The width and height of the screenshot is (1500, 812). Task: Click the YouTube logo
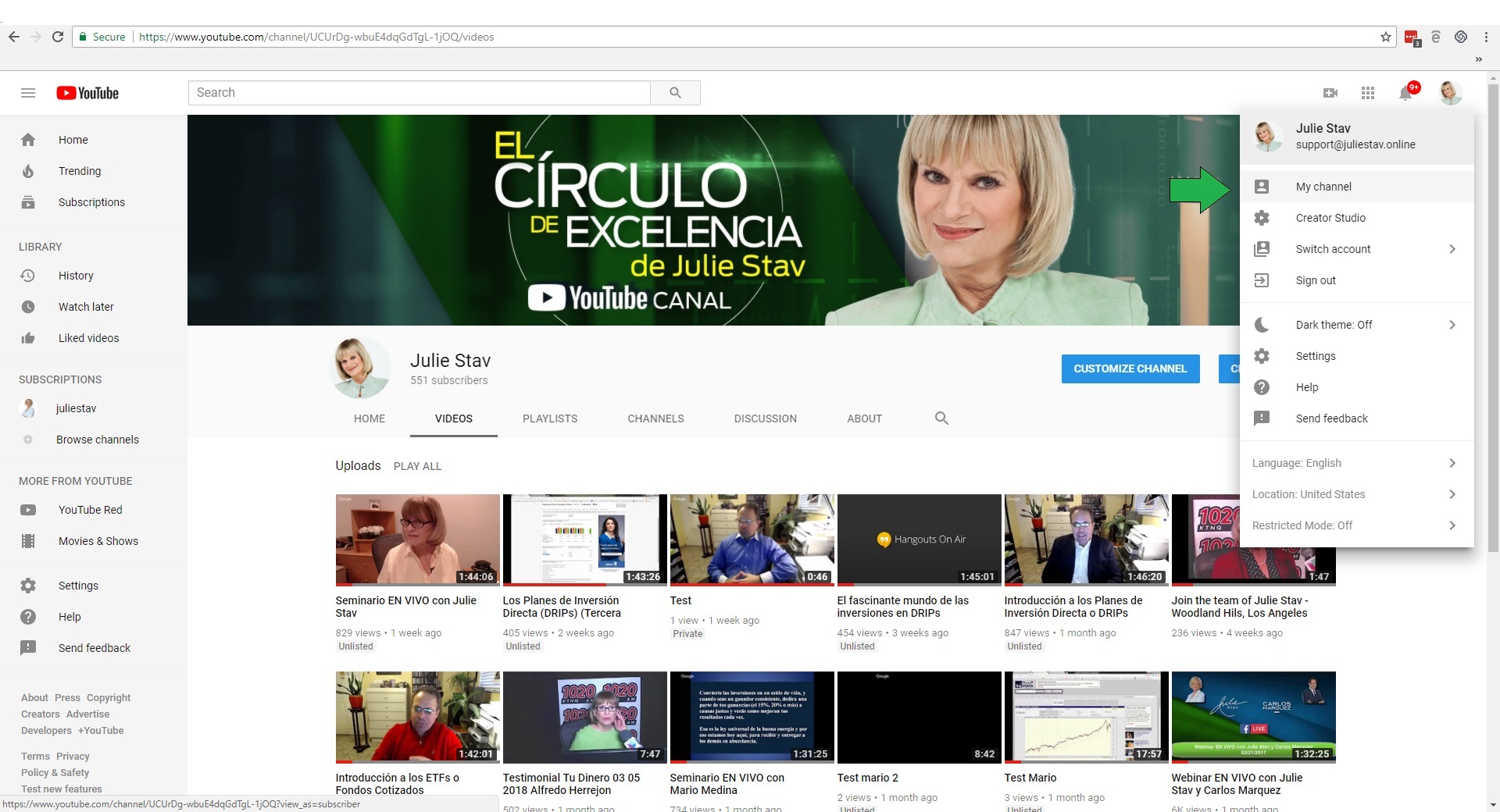click(x=87, y=93)
